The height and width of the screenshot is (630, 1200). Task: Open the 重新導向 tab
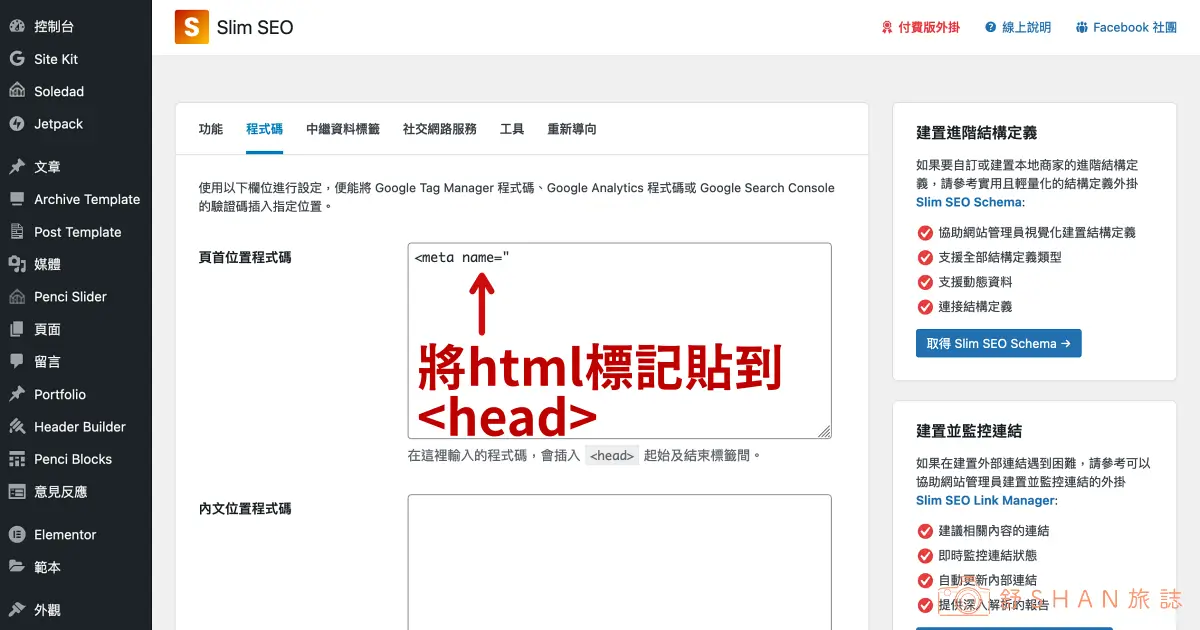(572, 129)
